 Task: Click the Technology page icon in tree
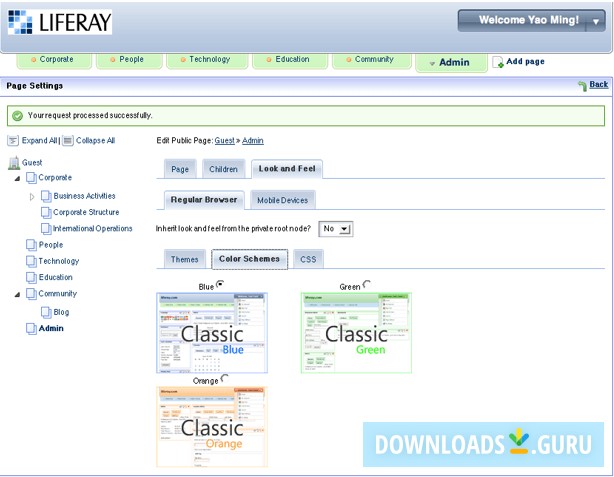coord(31,261)
